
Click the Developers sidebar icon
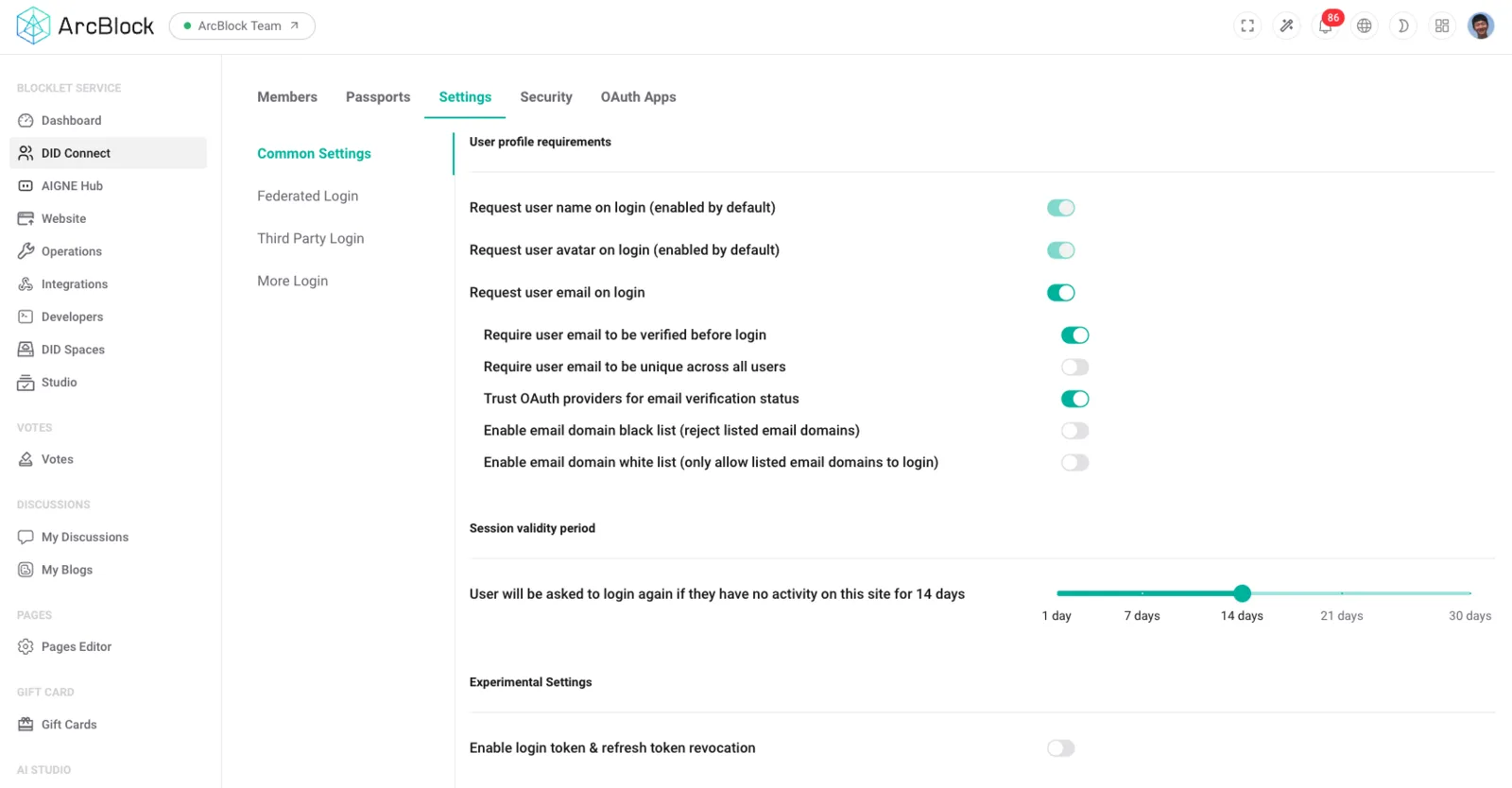(x=26, y=317)
